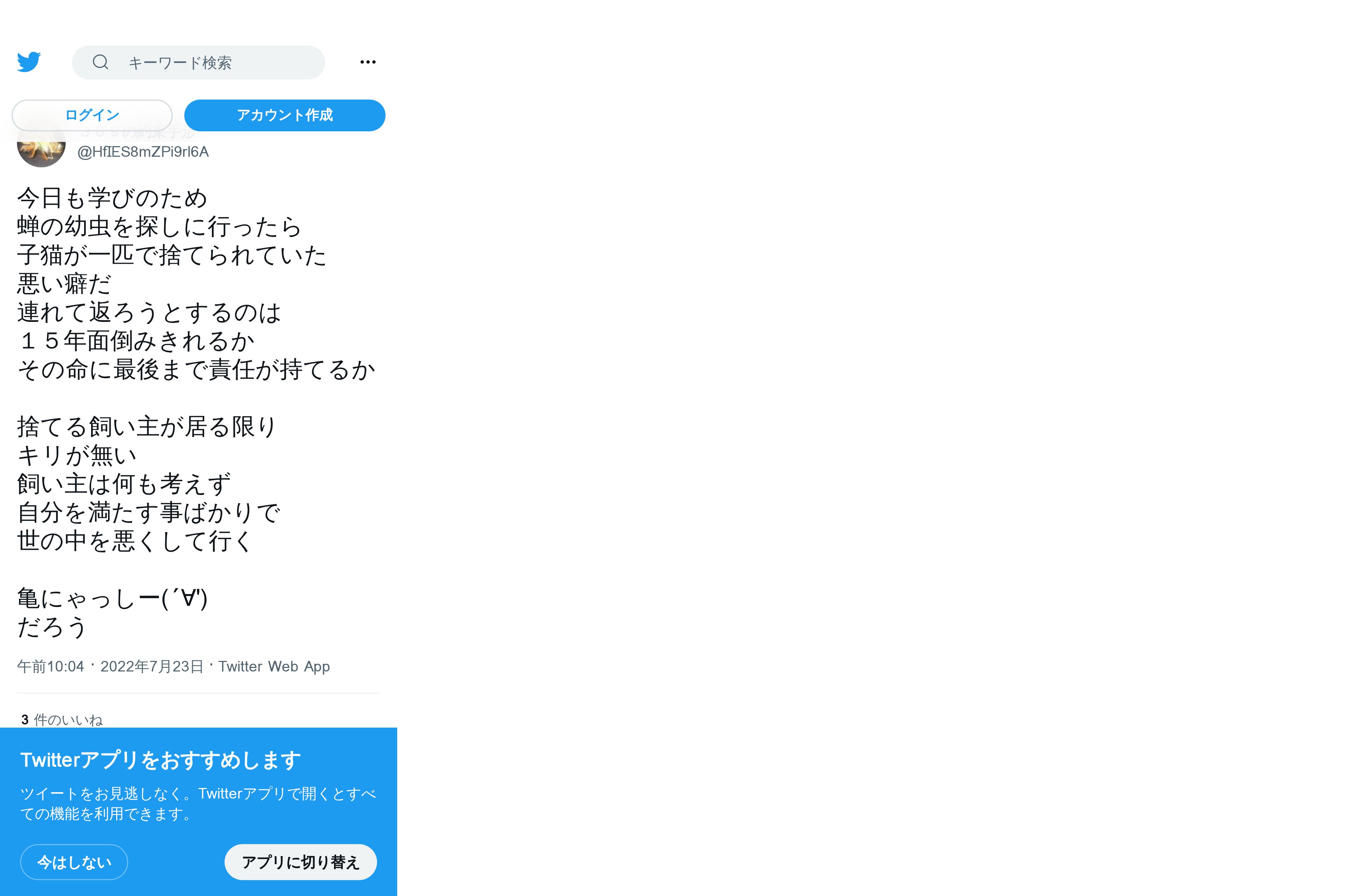
Task: Open the Twitter Web App source link
Action: coord(274,666)
